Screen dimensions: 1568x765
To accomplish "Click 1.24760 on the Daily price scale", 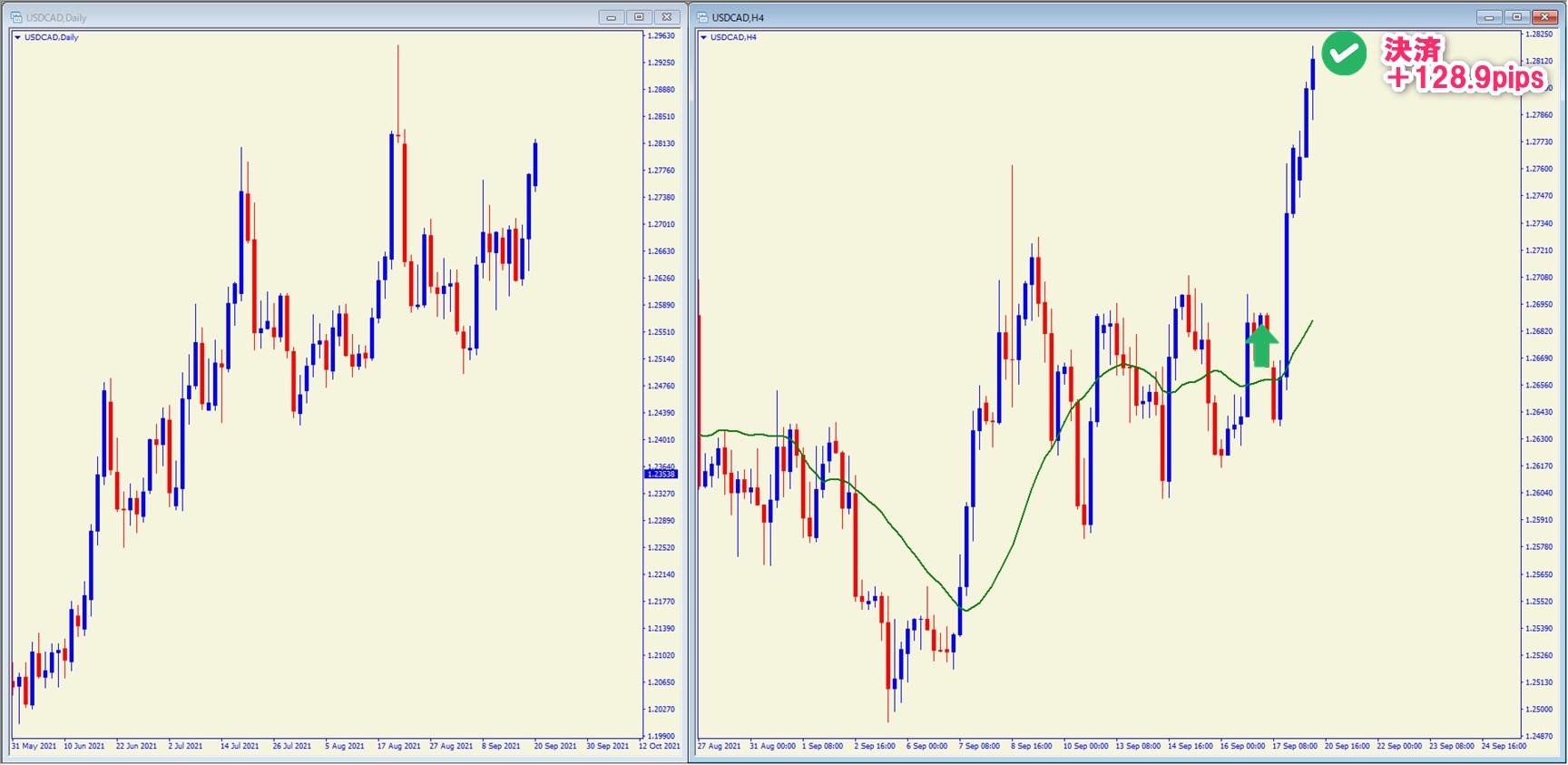I will click(x=661, y=386).
